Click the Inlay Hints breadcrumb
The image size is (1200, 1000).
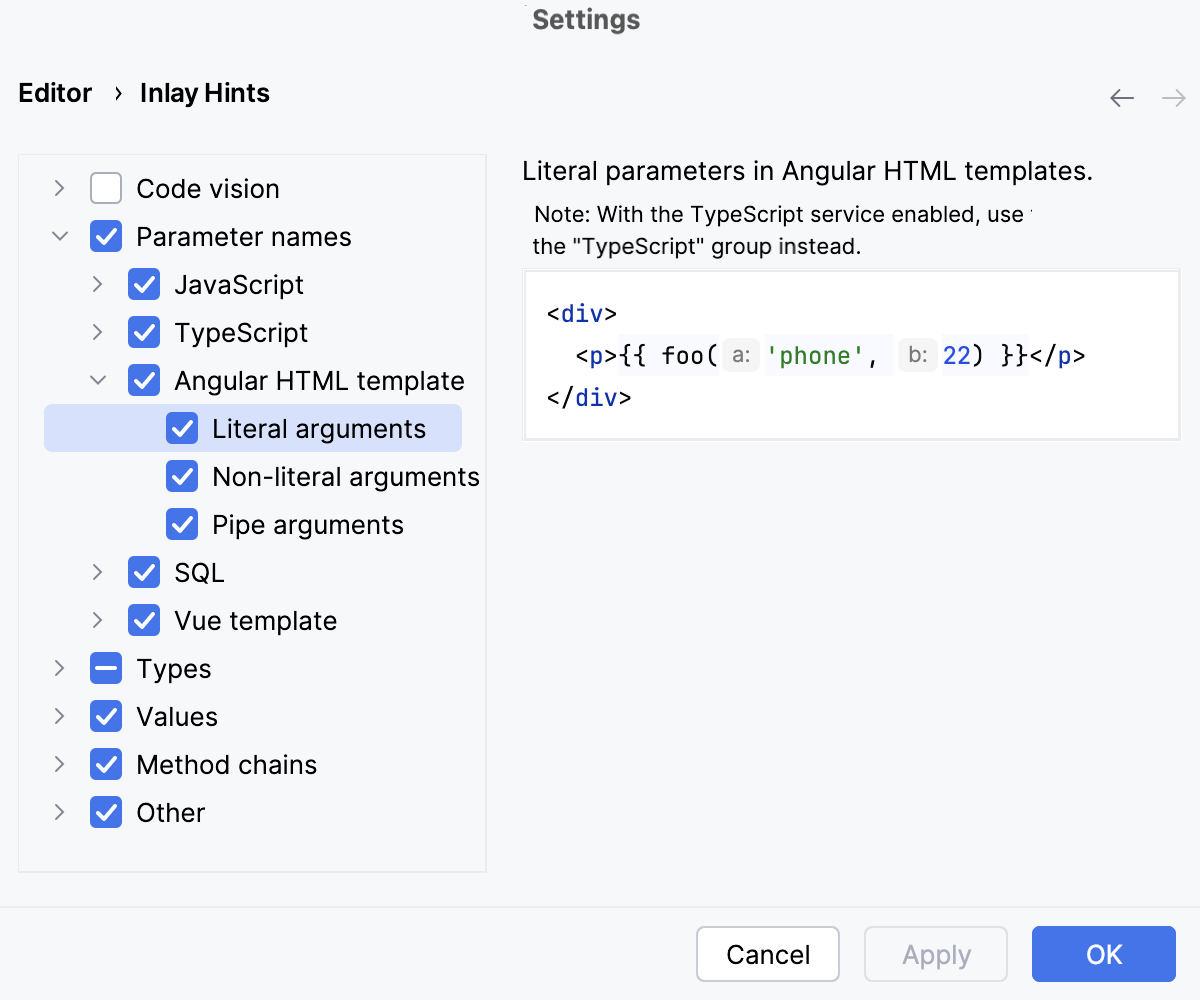tap(204, 93)
